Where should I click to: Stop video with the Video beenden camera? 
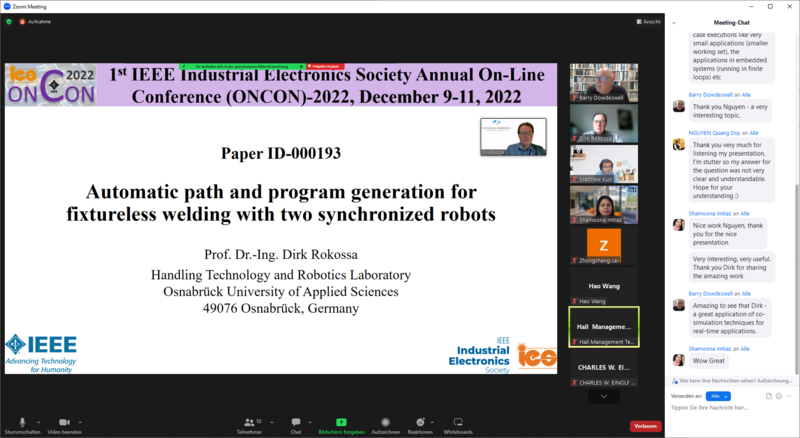64,425
